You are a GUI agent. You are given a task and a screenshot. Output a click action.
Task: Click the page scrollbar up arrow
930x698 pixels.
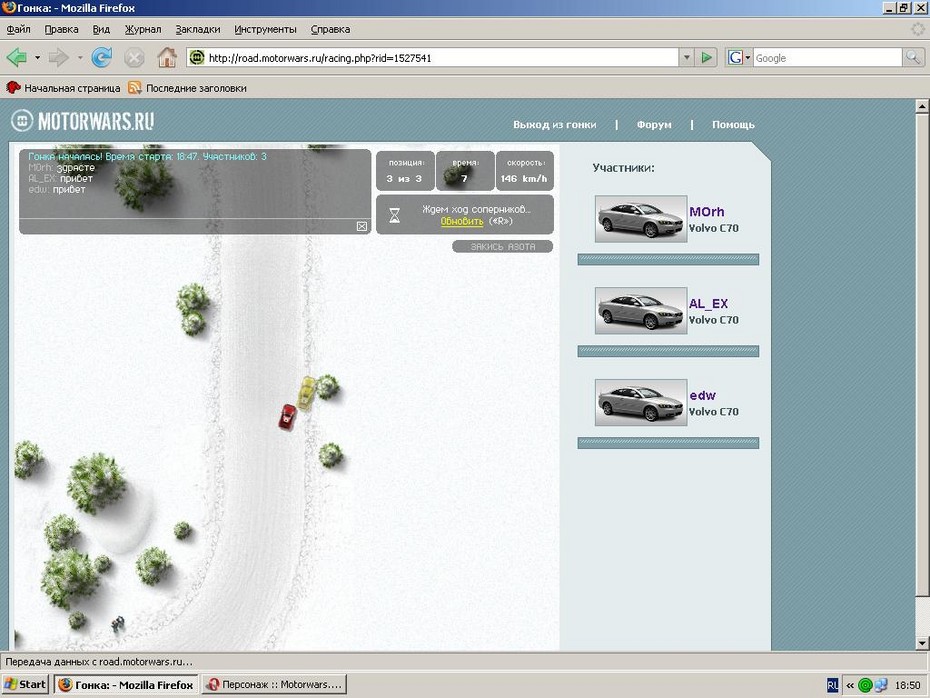click(x=922, y=107)
